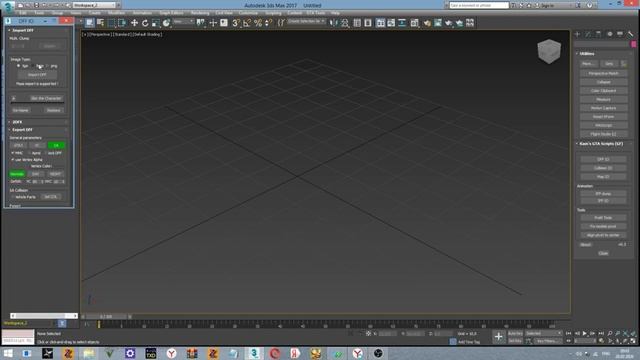640x360 pixels.
Task: Switch to Create command panel
Action: tap(577, 34)
